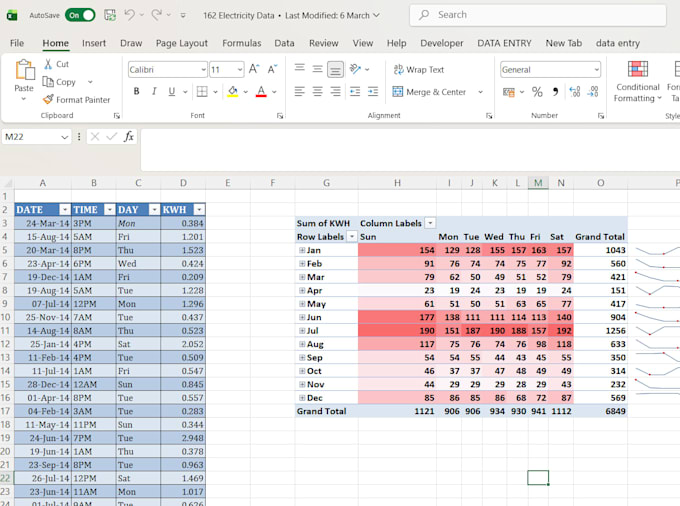Click the Redo arrow icon
This screenshot has height=506, width=680.
(x=156, y=15)
